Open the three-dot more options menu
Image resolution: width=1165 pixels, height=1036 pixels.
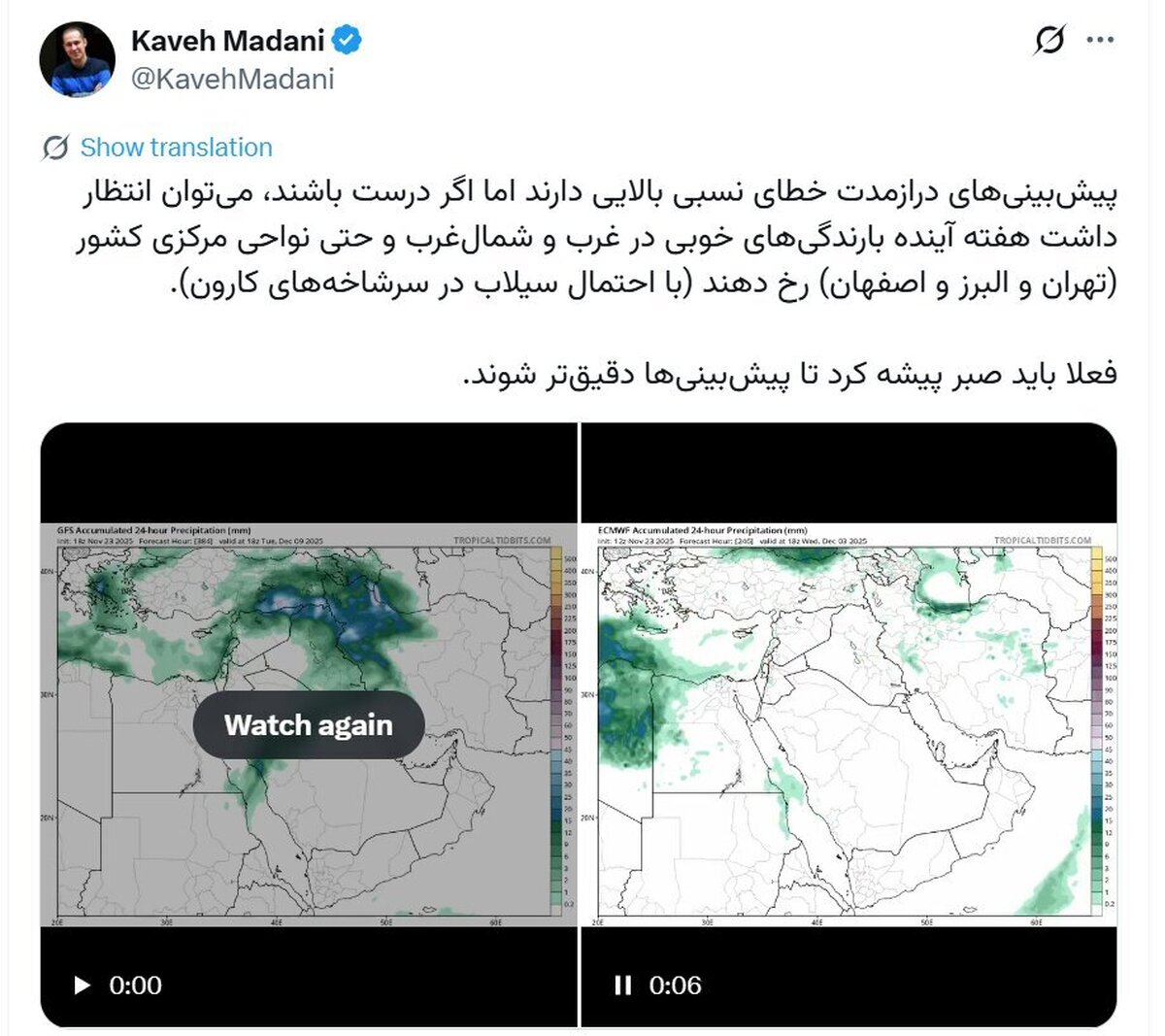click(x=1100, y=41)
